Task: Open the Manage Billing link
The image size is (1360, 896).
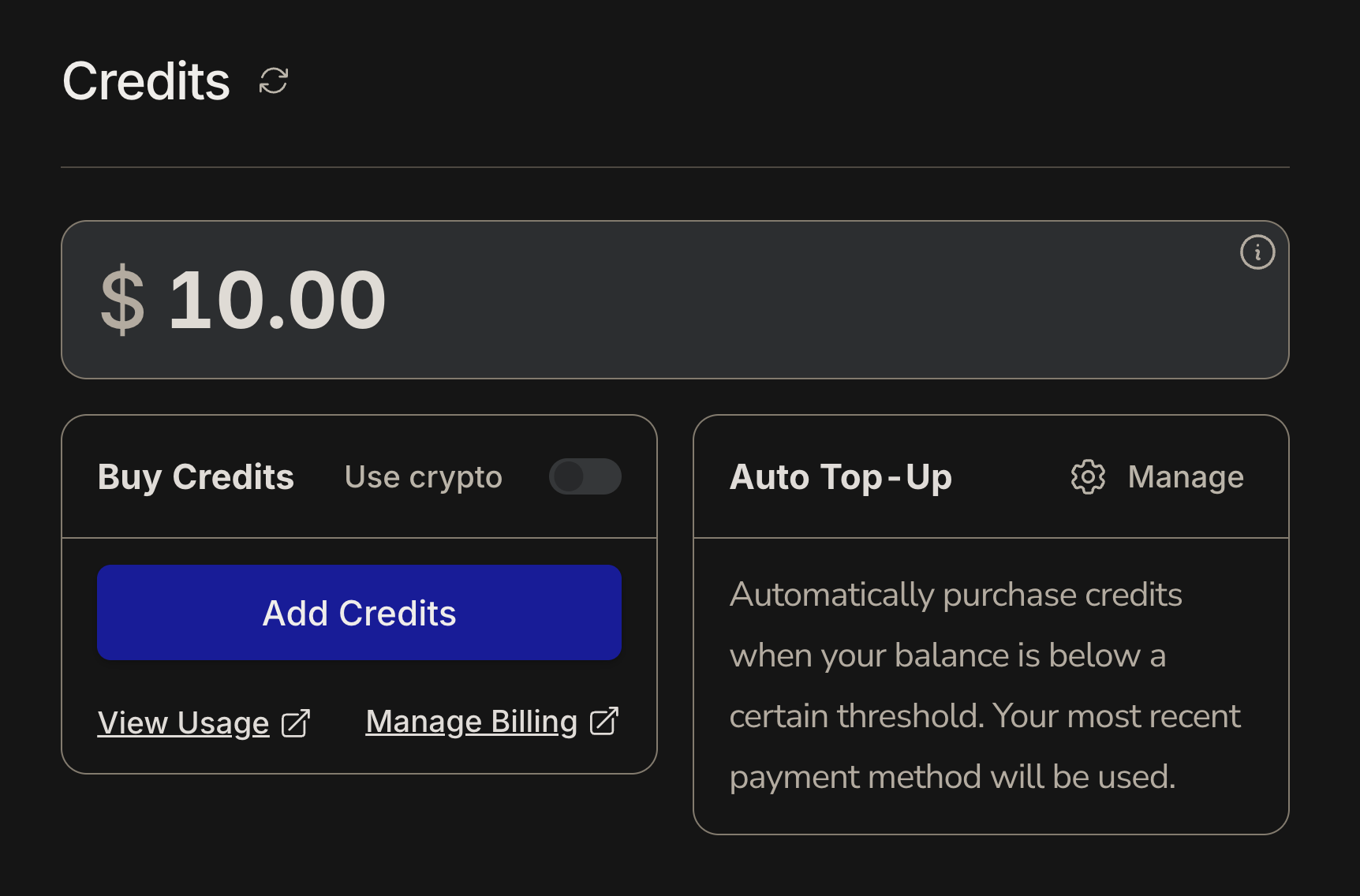Action: point(472,721)
